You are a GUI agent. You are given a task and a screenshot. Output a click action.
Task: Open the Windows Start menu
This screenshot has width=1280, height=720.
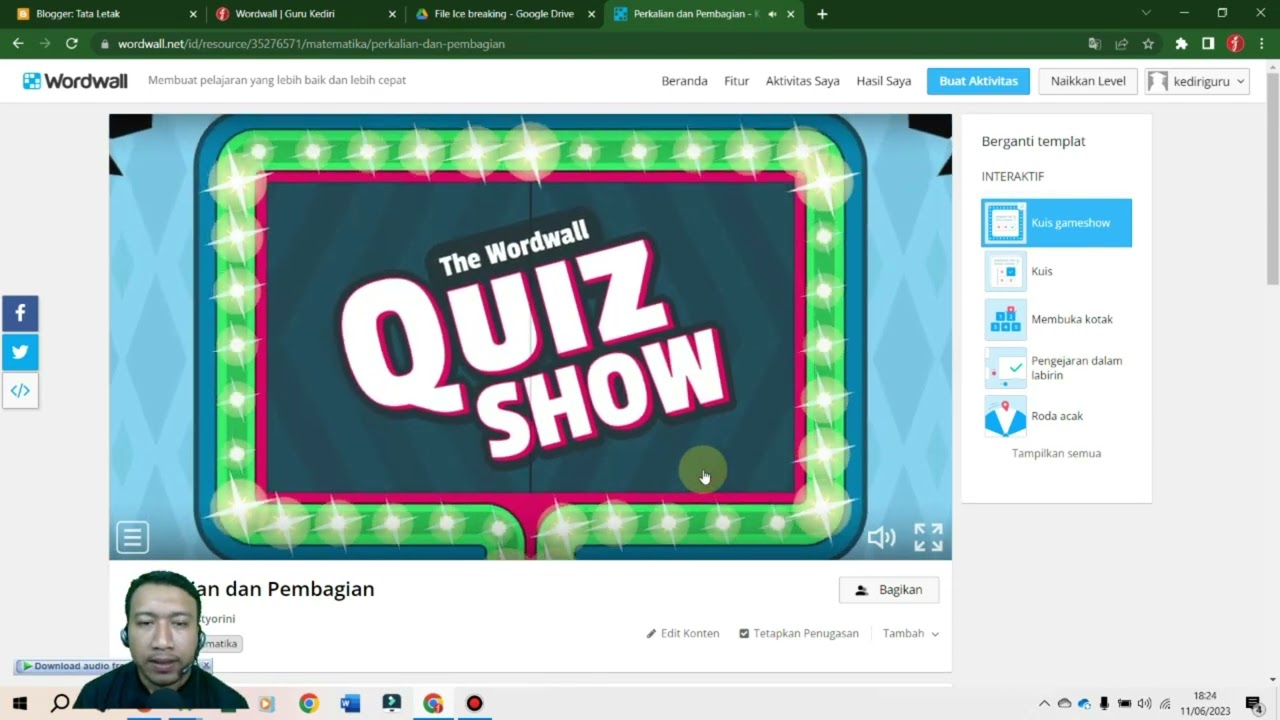[x=19, y=703]
